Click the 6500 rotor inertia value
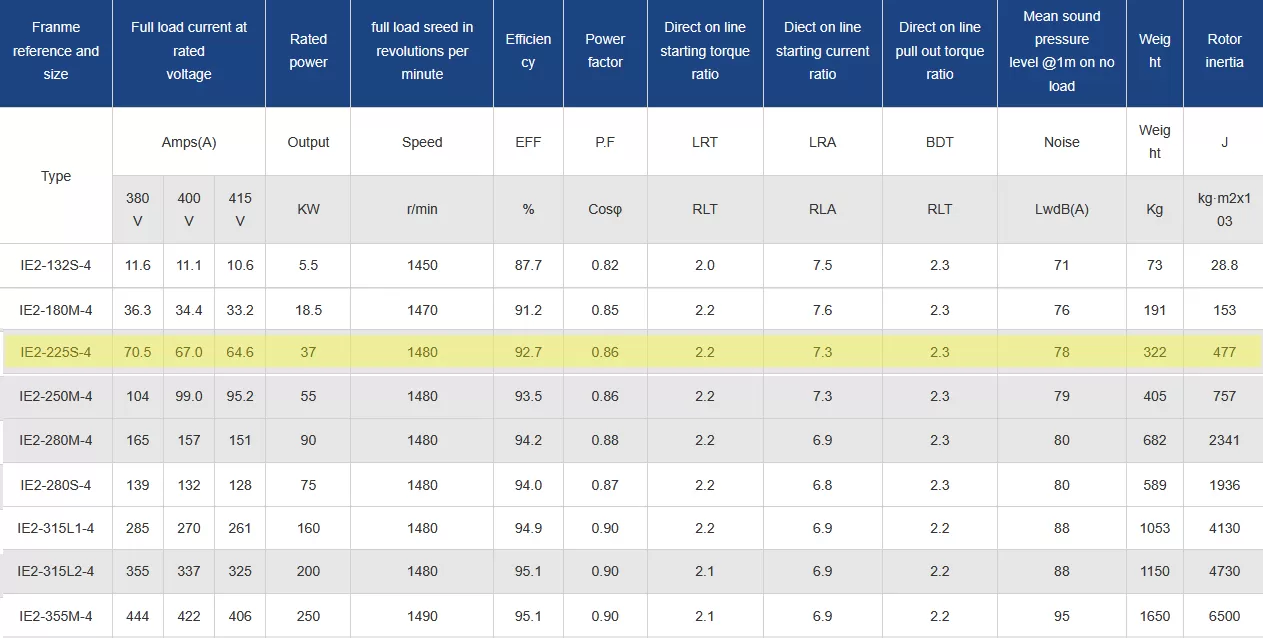Screen dimensions: 1263x638 (x=1224, y=616)
